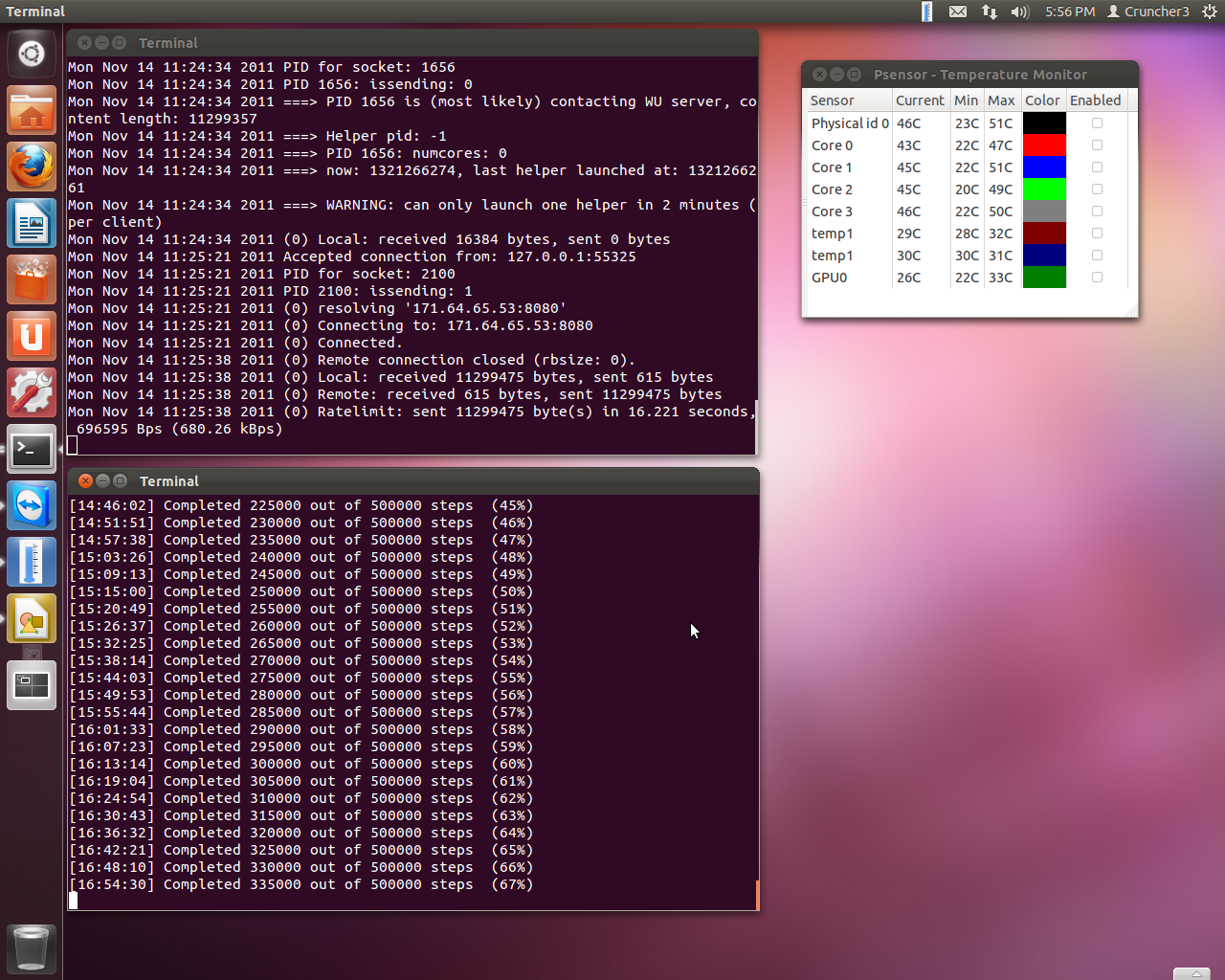
Task: Open the Cruncher3 user menu
Action: coord(1148,11)
